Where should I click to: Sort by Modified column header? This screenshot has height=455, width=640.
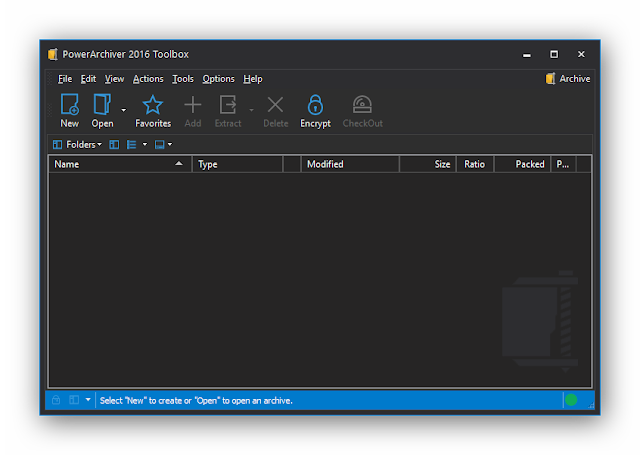[x=350, y=164]
